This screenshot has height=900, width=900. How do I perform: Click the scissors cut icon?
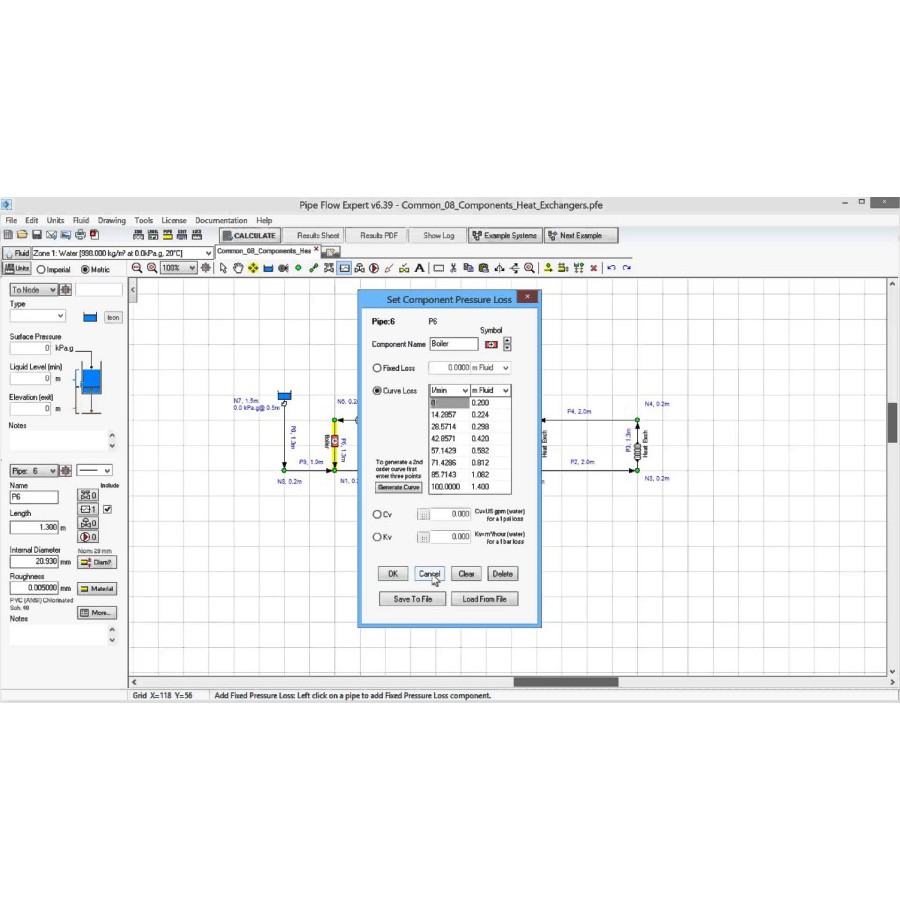[x=453, y=268]
